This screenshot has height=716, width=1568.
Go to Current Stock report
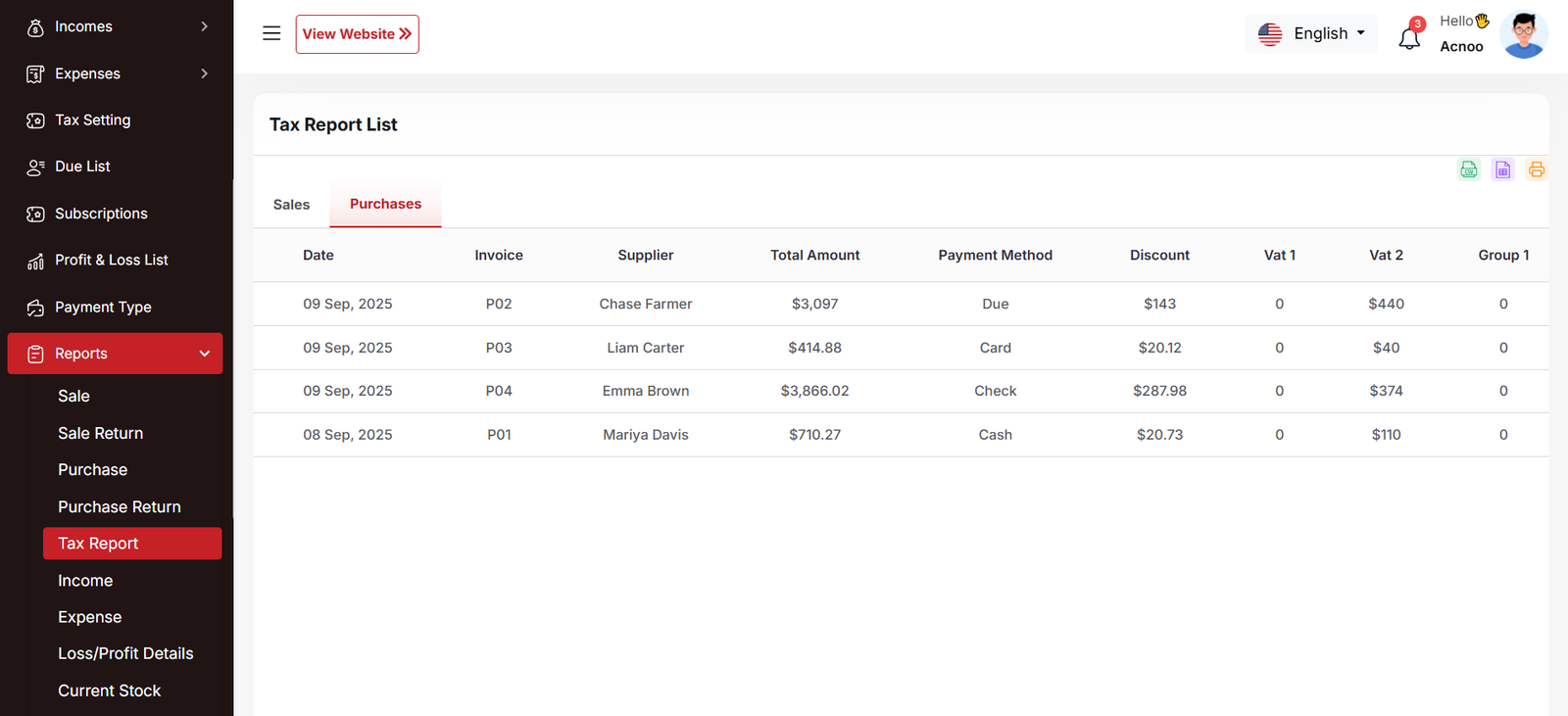pyautogui.click(x=109, y=691)
